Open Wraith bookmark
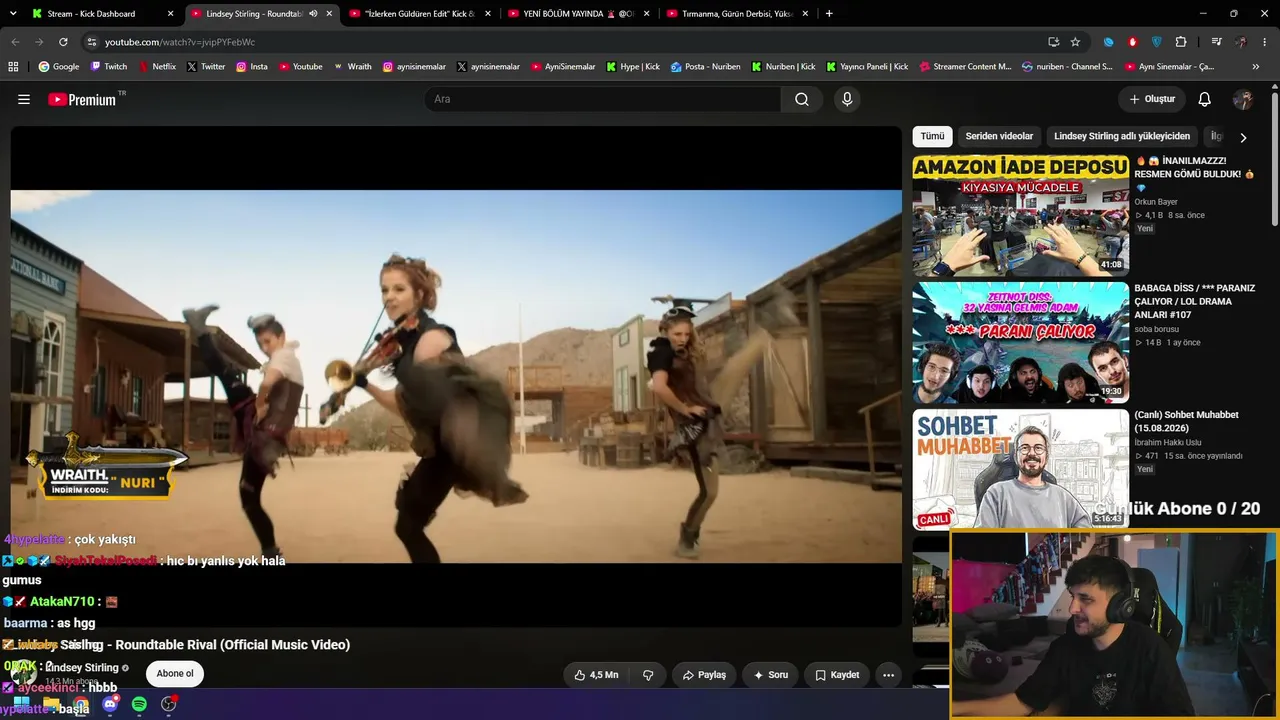 [x=352, y=67]
